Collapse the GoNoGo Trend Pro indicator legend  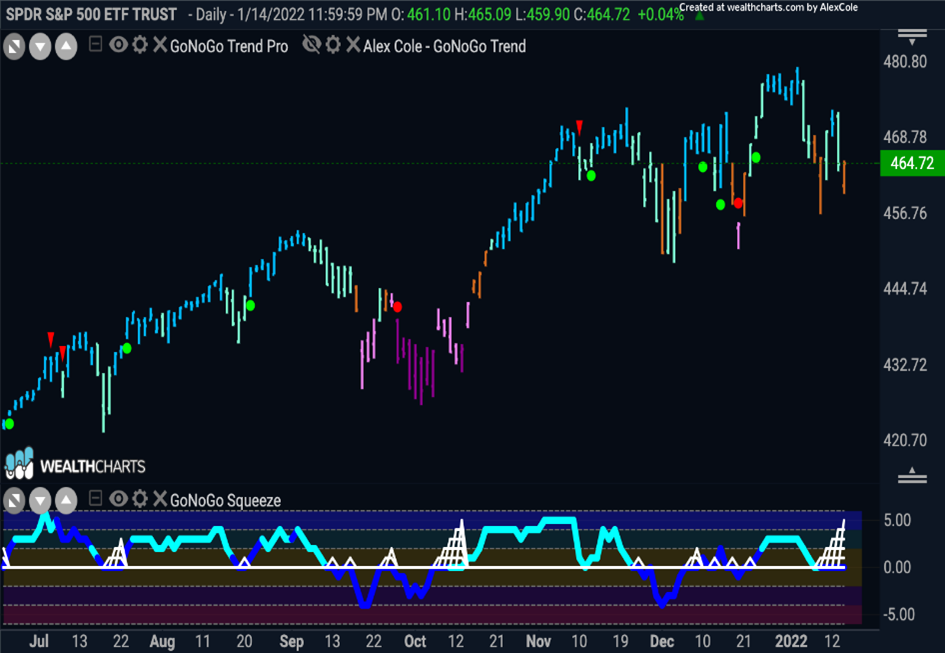[x=95, y=44]
